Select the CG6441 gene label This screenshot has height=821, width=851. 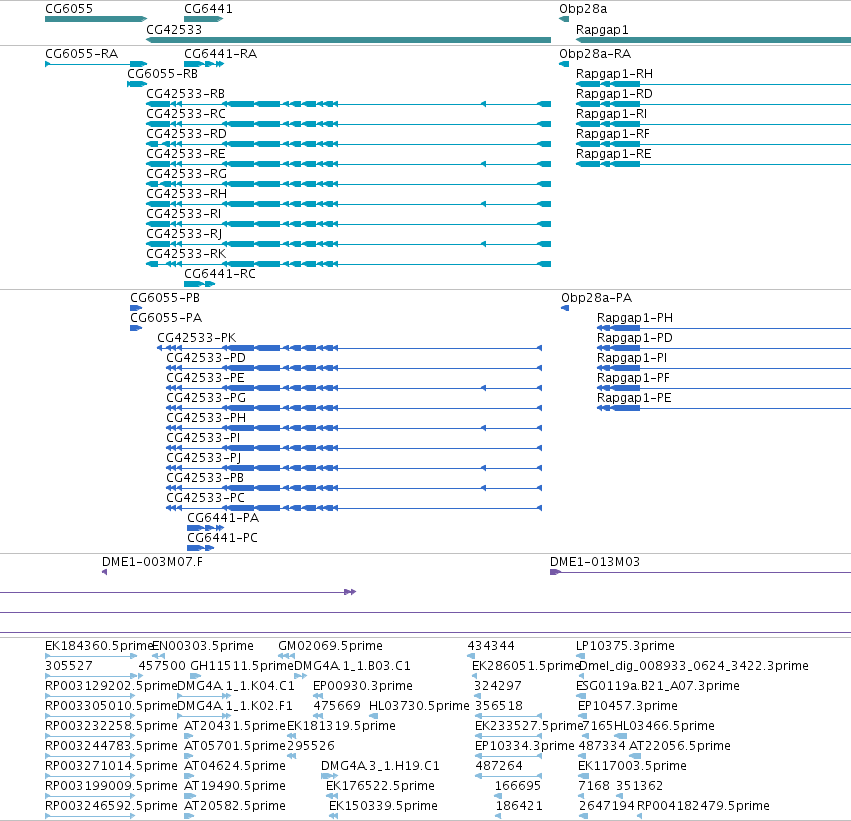click(208, 9)
